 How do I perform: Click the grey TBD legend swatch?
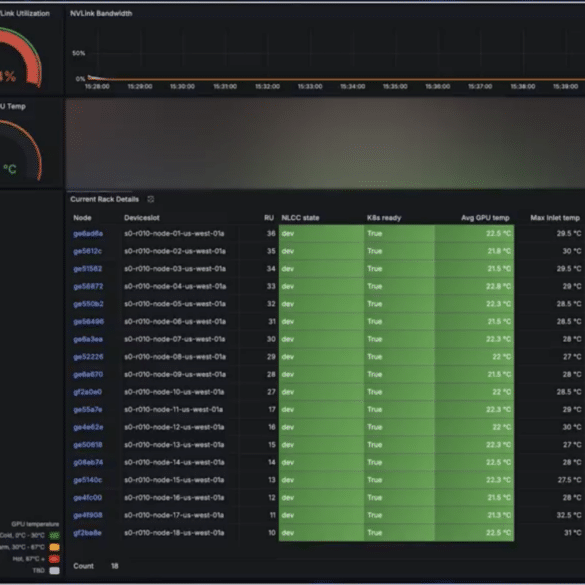(54, 570)
